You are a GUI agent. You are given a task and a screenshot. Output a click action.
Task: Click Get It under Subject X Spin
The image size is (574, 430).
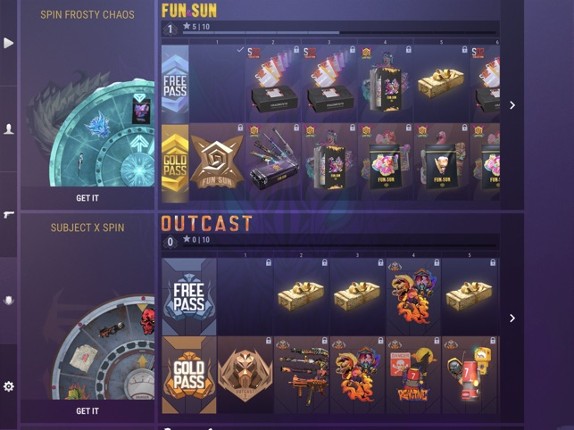87,411
